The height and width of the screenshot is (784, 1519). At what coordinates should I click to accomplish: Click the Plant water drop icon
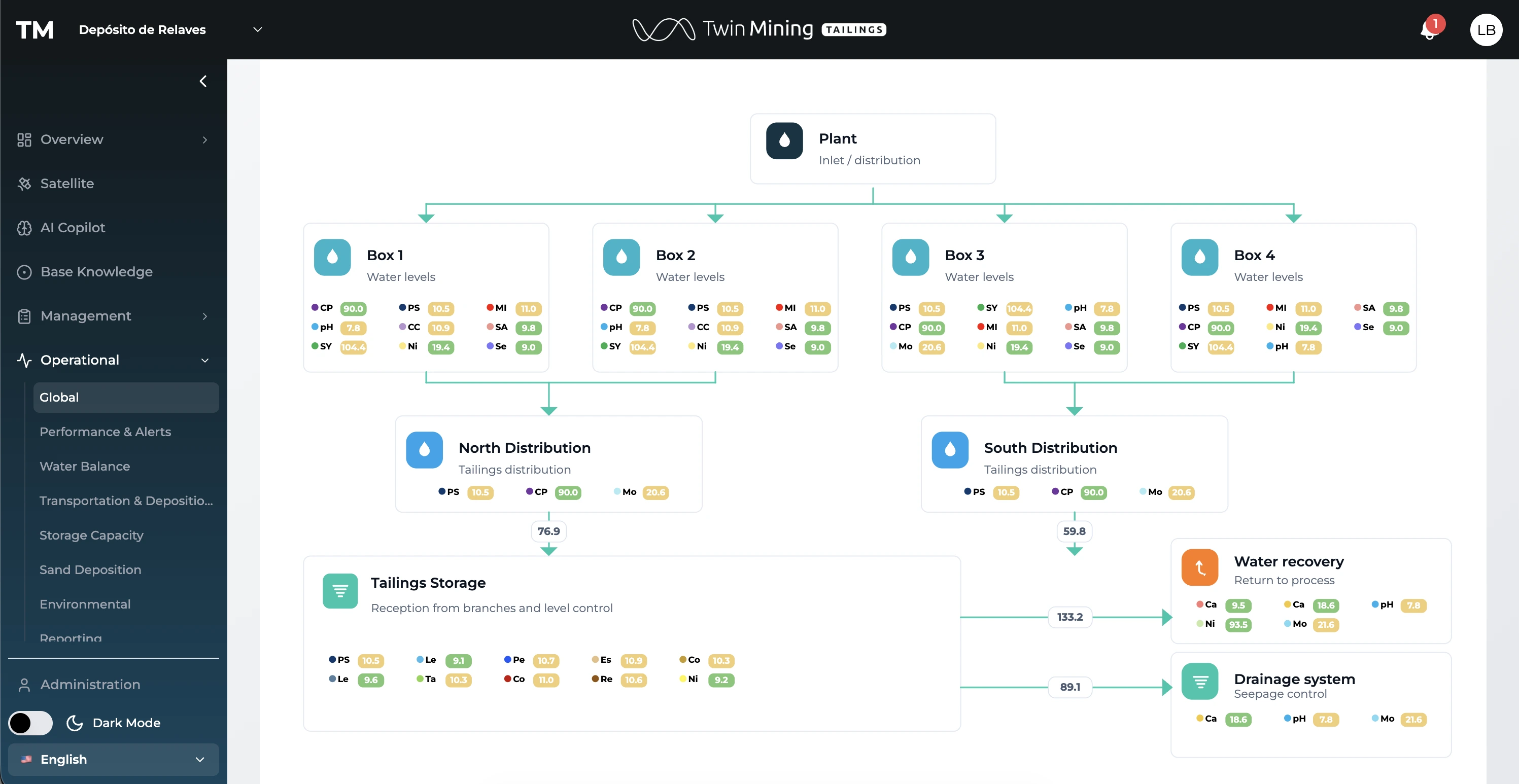[x=784, y=141]
